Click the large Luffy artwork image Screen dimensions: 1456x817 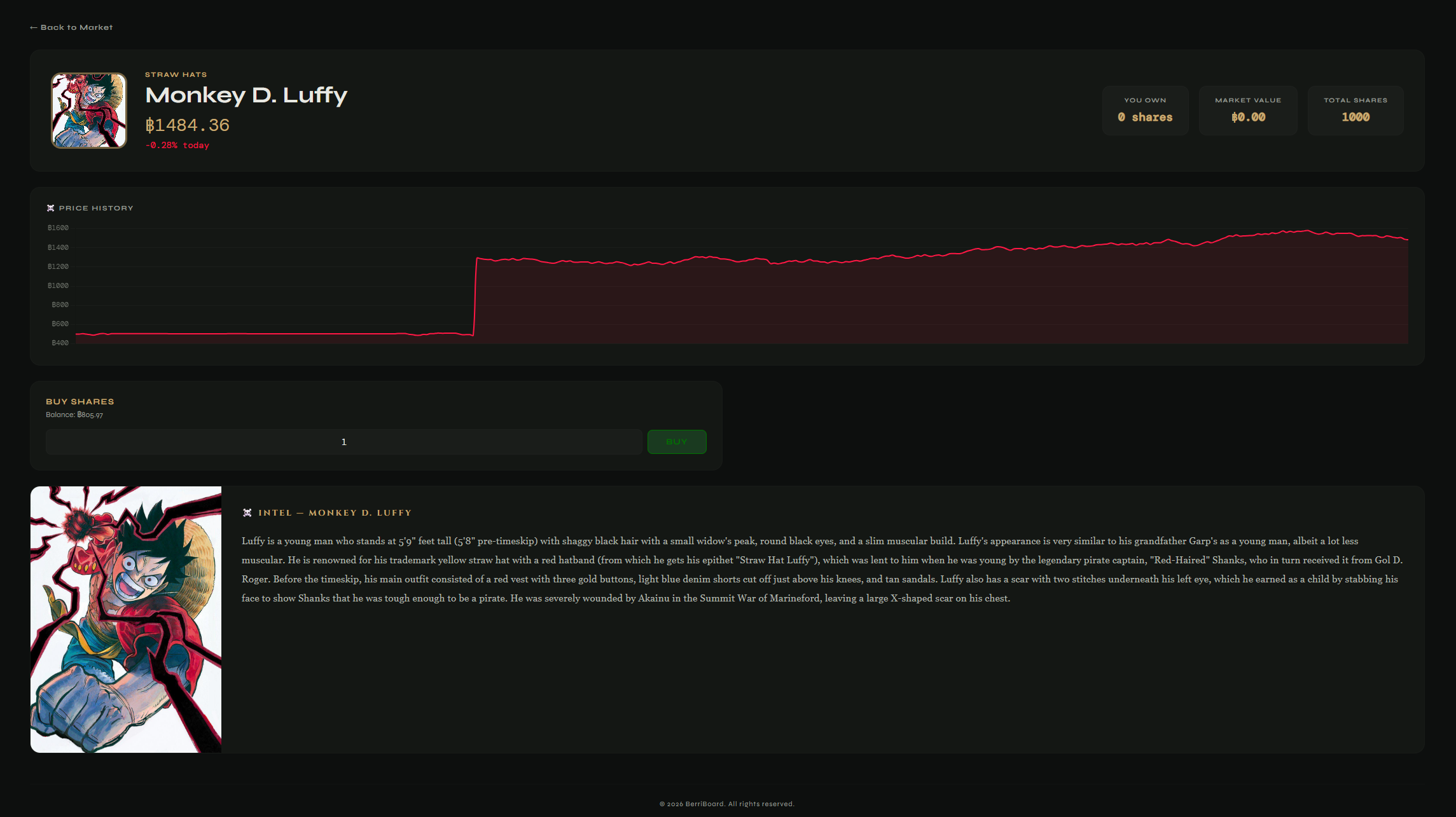126,619
